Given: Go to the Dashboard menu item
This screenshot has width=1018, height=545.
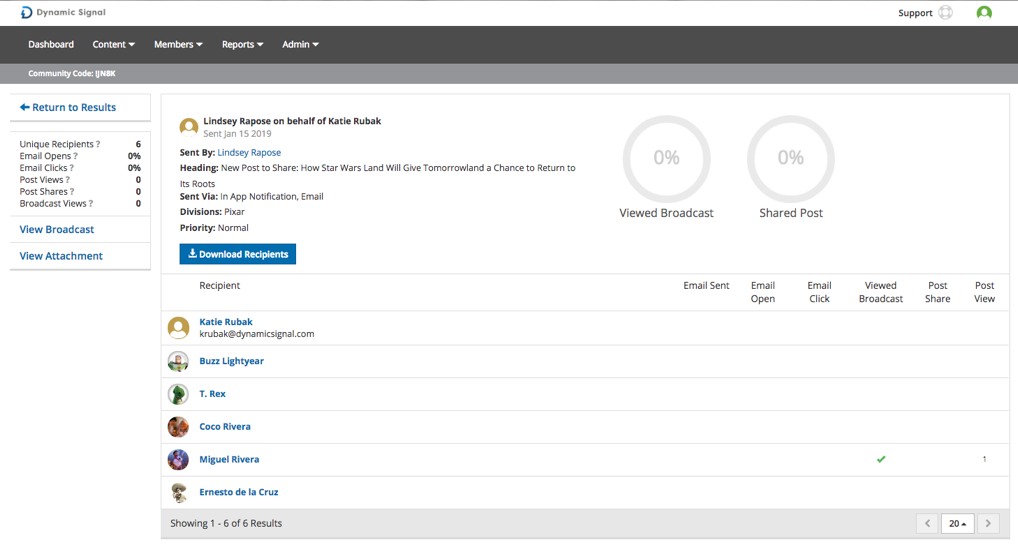Looking at the screenshot, I should tap(51, 44).
